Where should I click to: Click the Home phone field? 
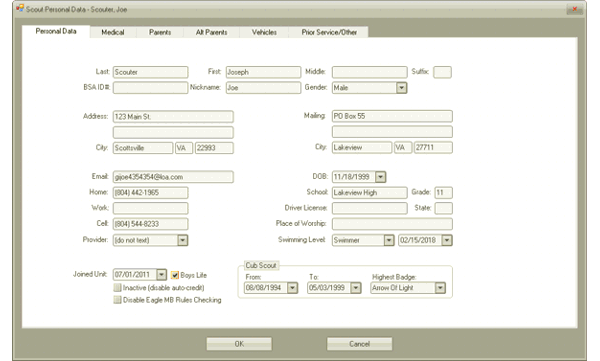[150, 193]
